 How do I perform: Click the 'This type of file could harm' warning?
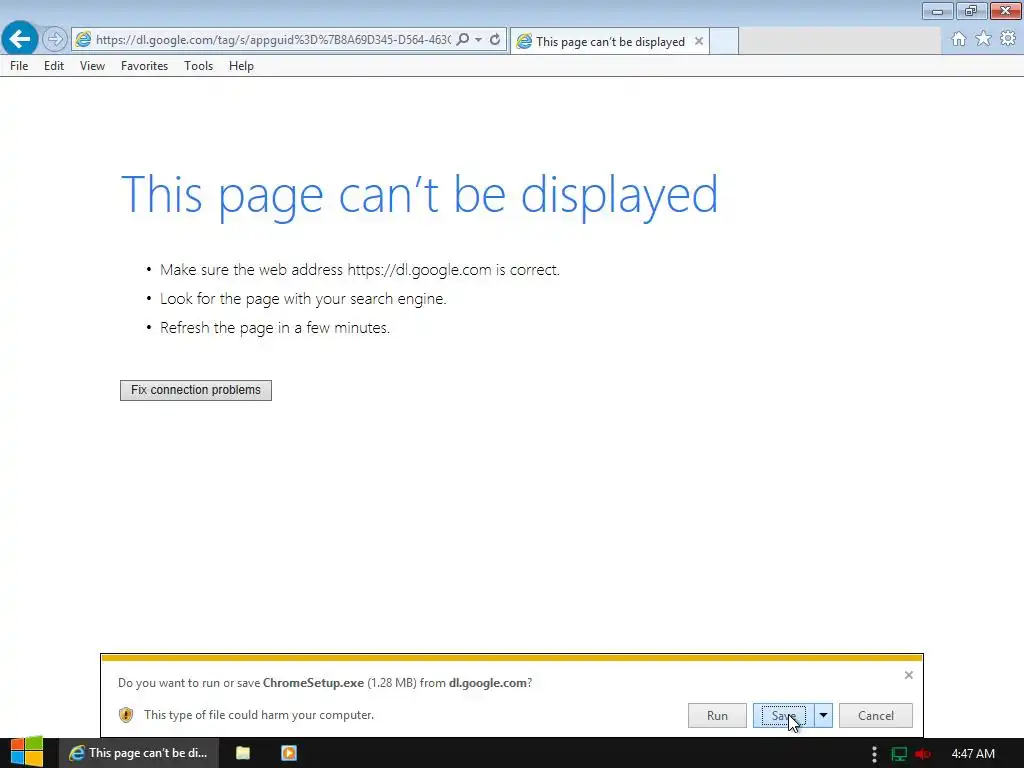point(259,715)
